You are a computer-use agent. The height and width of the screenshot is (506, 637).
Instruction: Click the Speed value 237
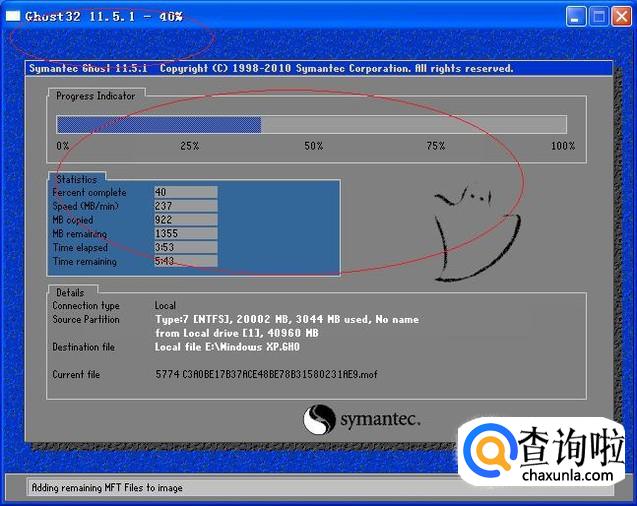[x=186, y=206]
